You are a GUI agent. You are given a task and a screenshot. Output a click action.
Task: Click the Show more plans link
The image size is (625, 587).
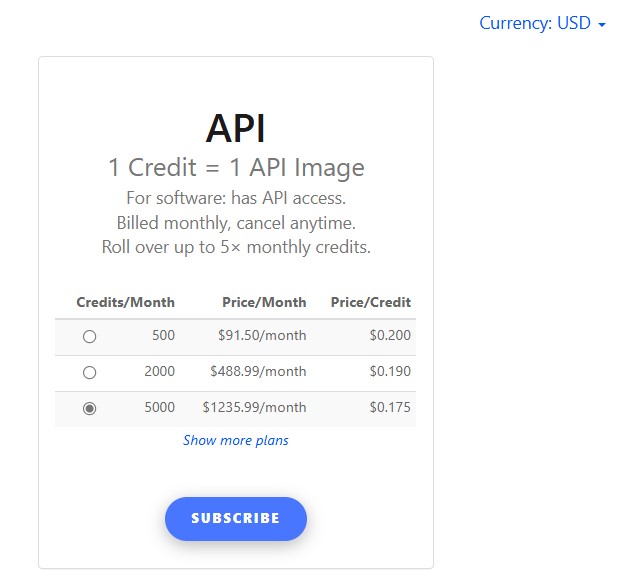[236, 440]
